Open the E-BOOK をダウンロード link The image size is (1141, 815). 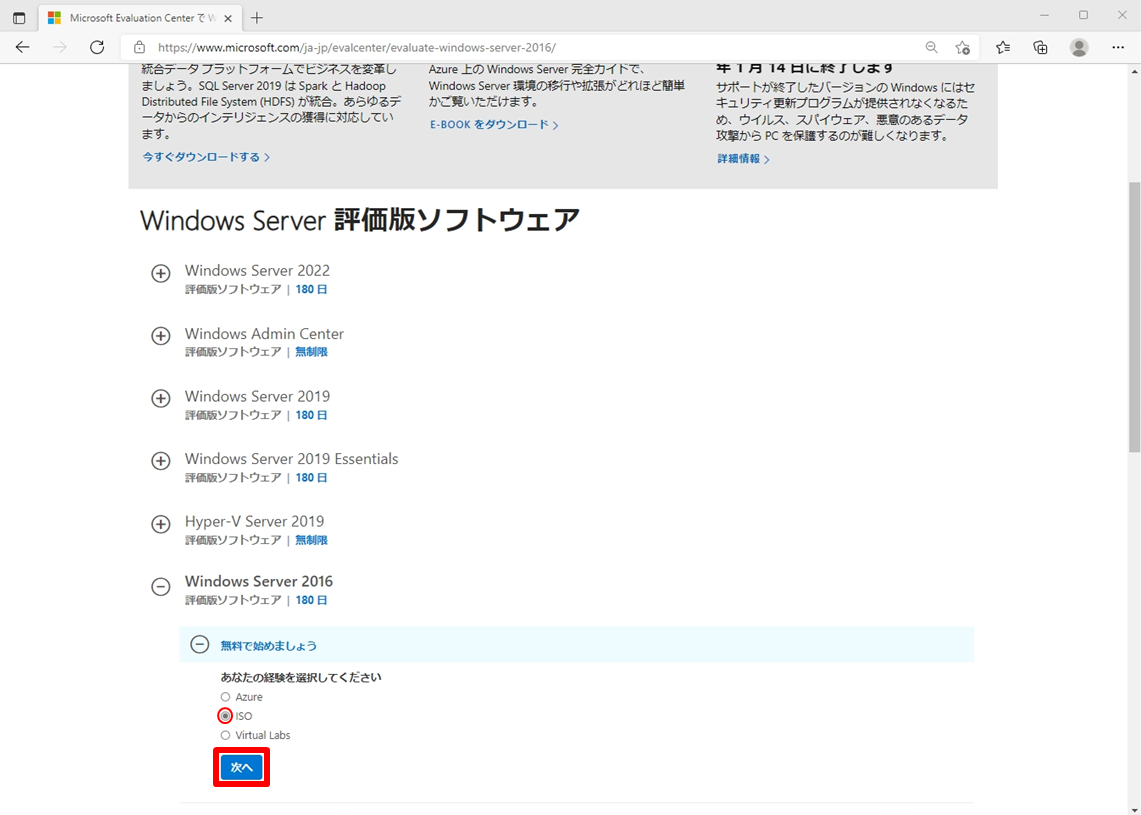point(494,125)
